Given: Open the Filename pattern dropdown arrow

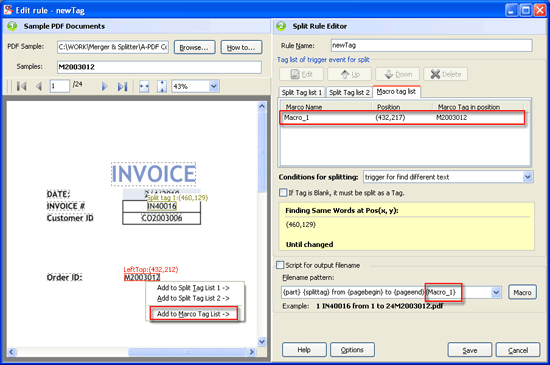Looking at the screenshot, I should (496, 292).
